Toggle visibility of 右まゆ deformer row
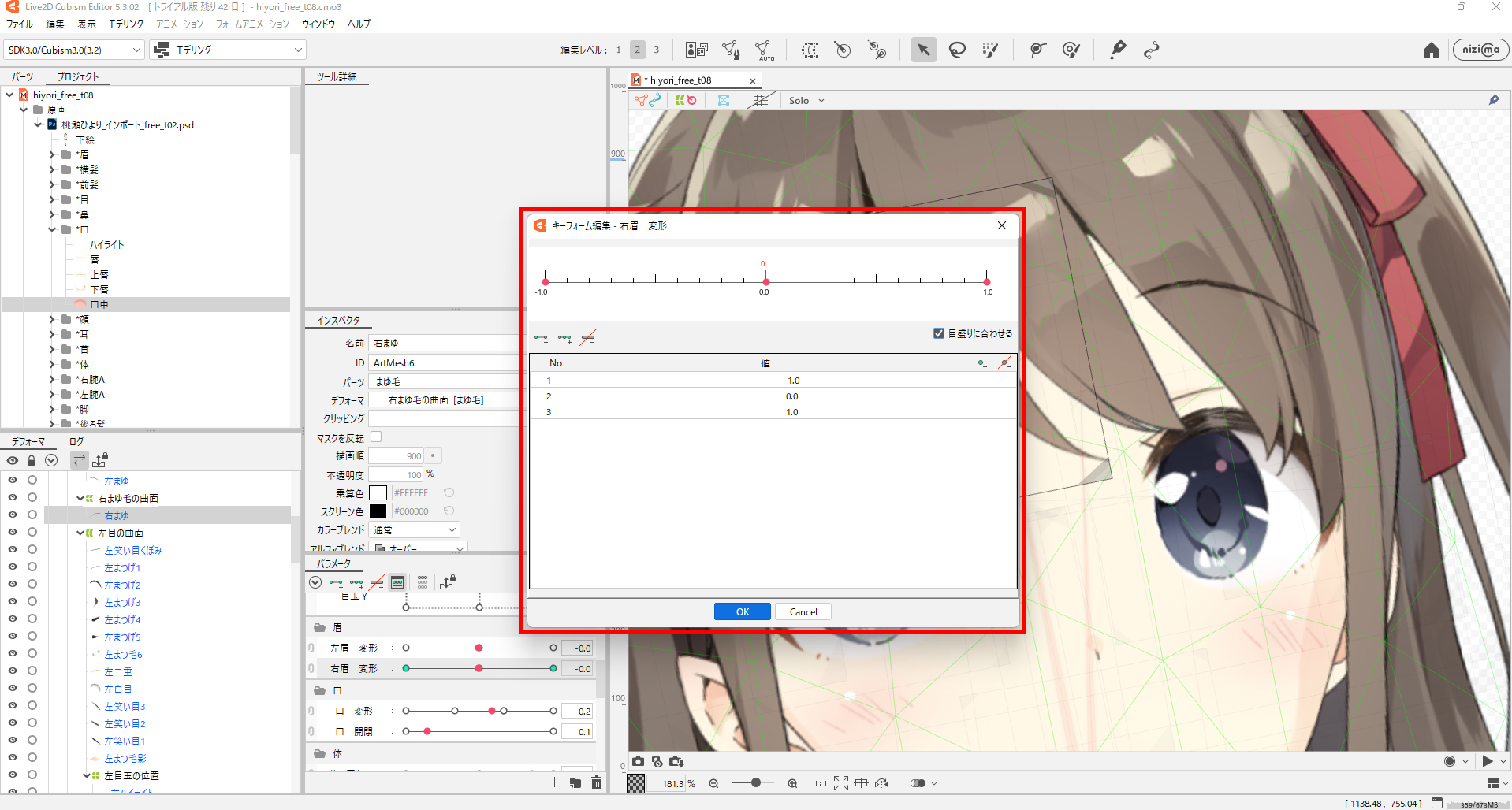Screen dimensions: 1512x810 coord(13,515)
